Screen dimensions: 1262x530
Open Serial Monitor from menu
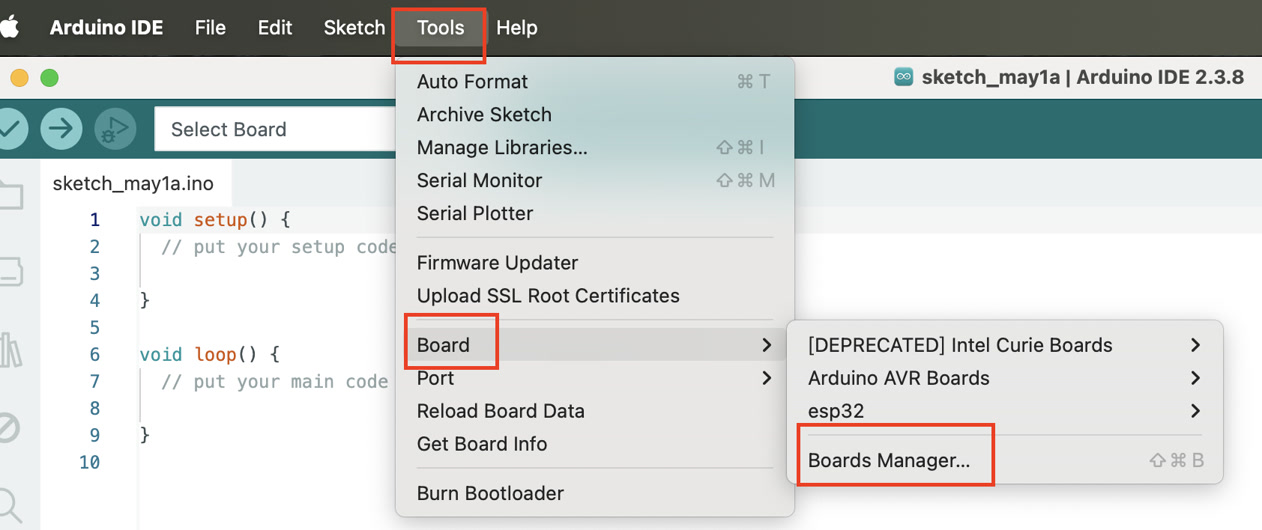coord(595,181)
